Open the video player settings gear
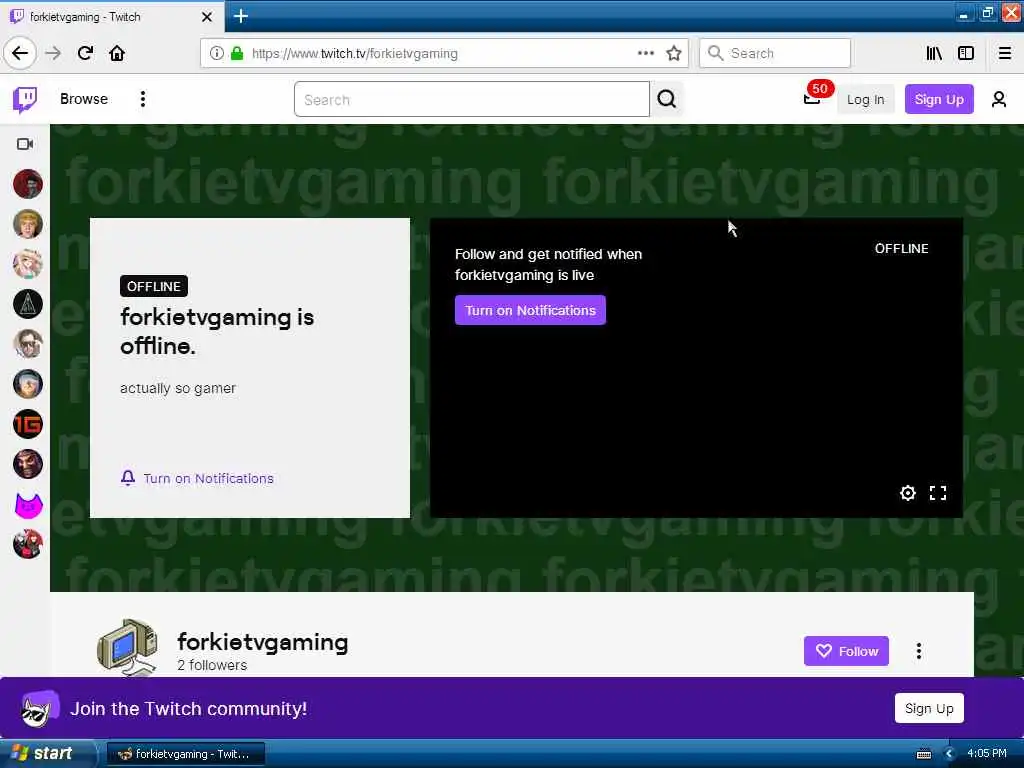Viewport: 1024px width, 768px height. coord(908,493)
